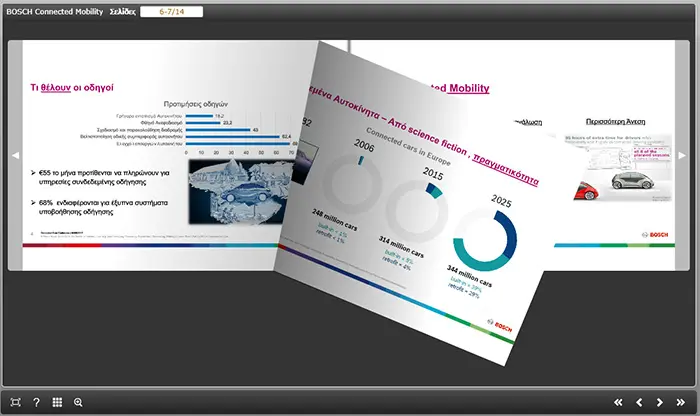
Task: Click the 2025 donut chart
Action: (485, 241)
